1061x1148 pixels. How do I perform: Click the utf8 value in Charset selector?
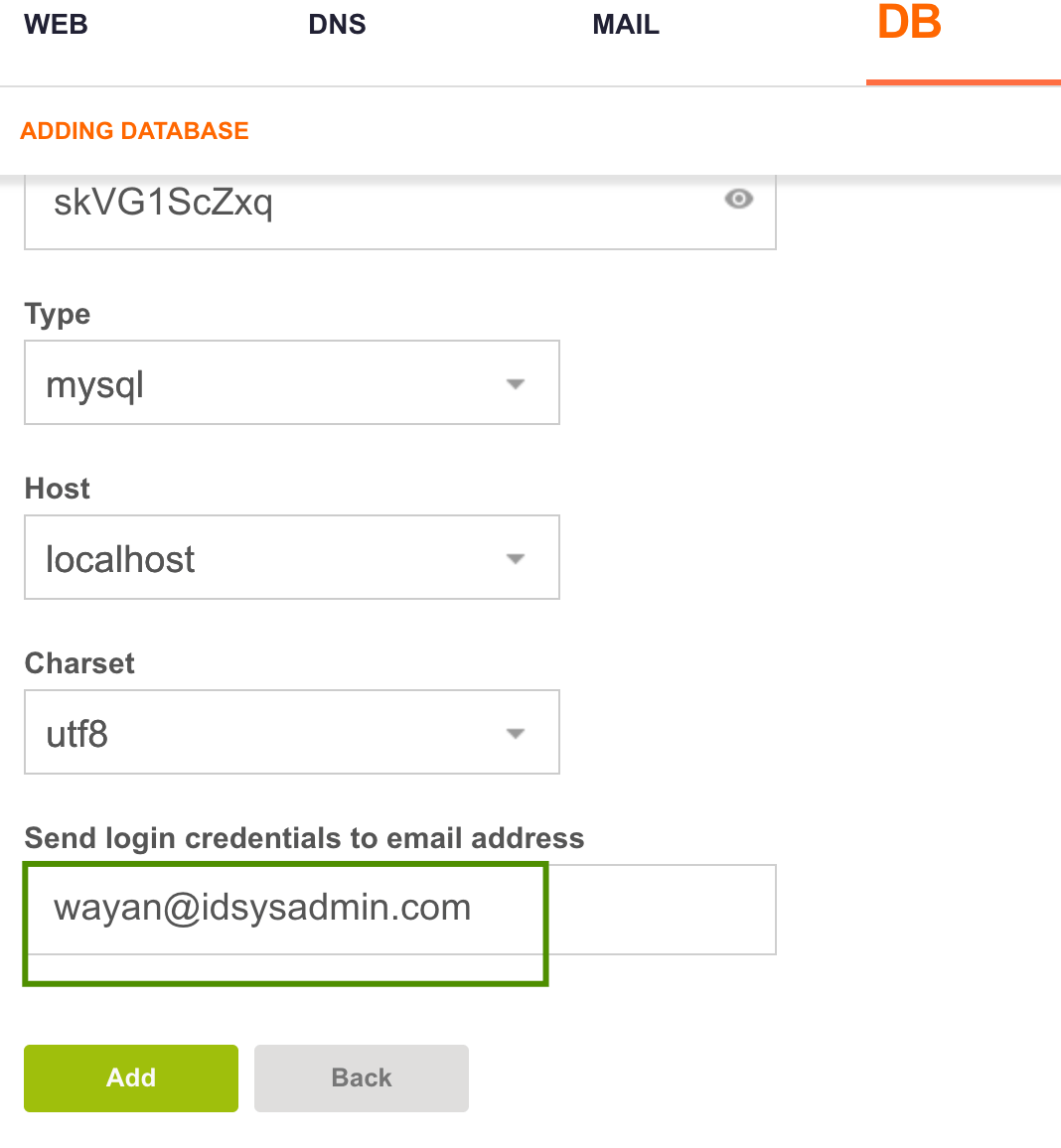click(x=76, y=734)
